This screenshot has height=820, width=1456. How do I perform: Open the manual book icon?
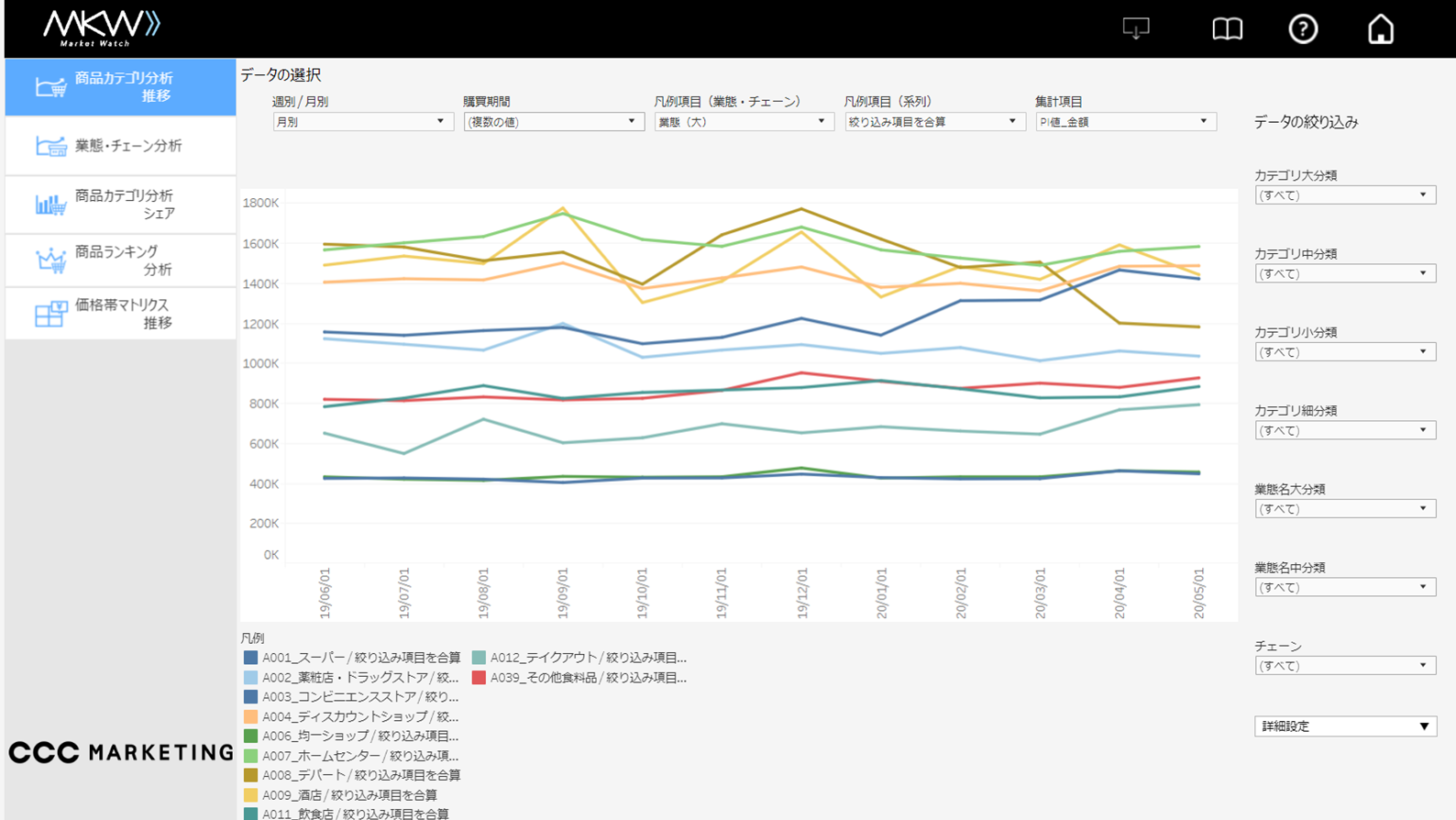click(1227, 29)
